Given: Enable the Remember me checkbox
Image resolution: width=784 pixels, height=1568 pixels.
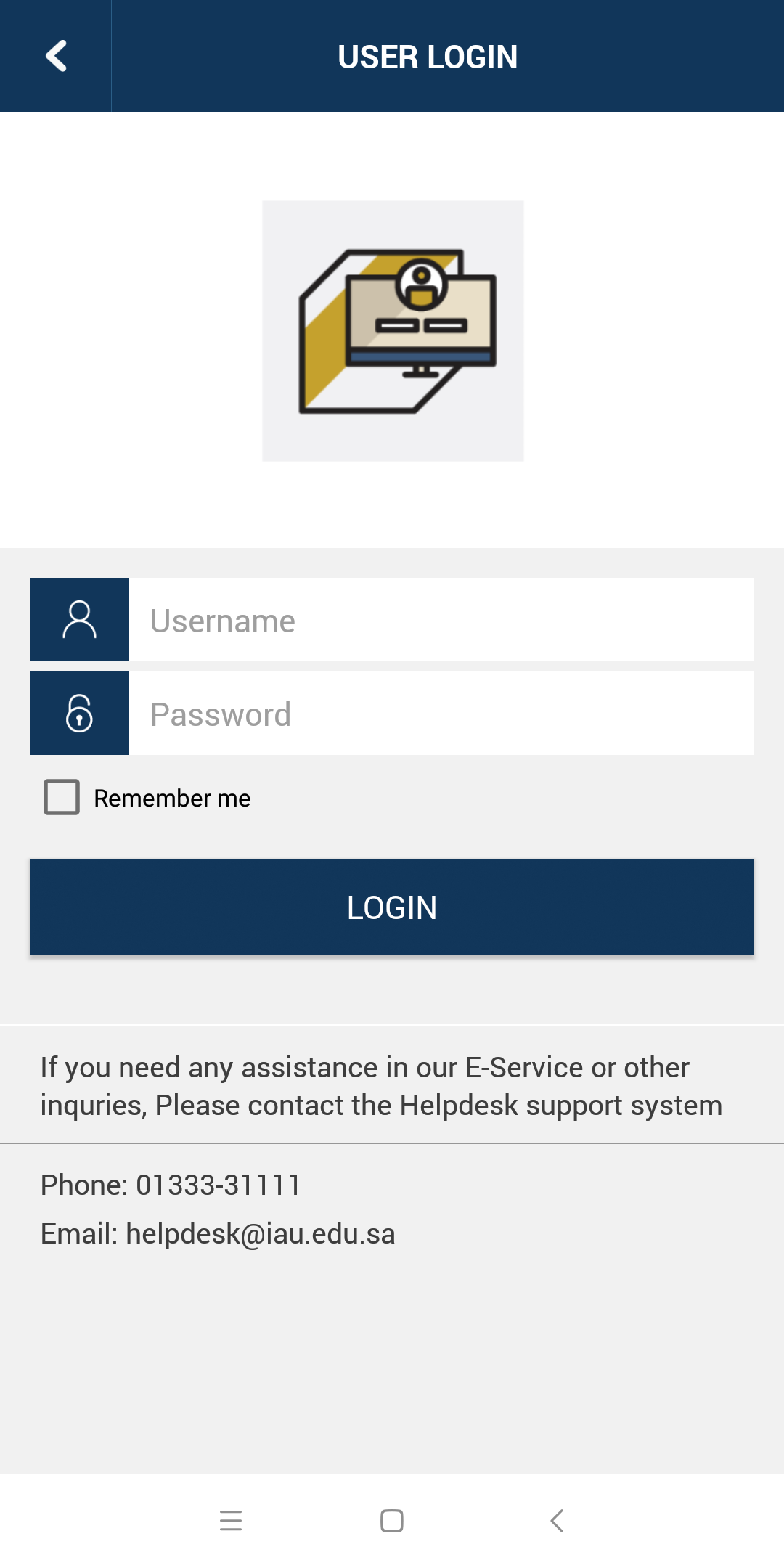Looking at the screenshot, I should pos(62,797).
